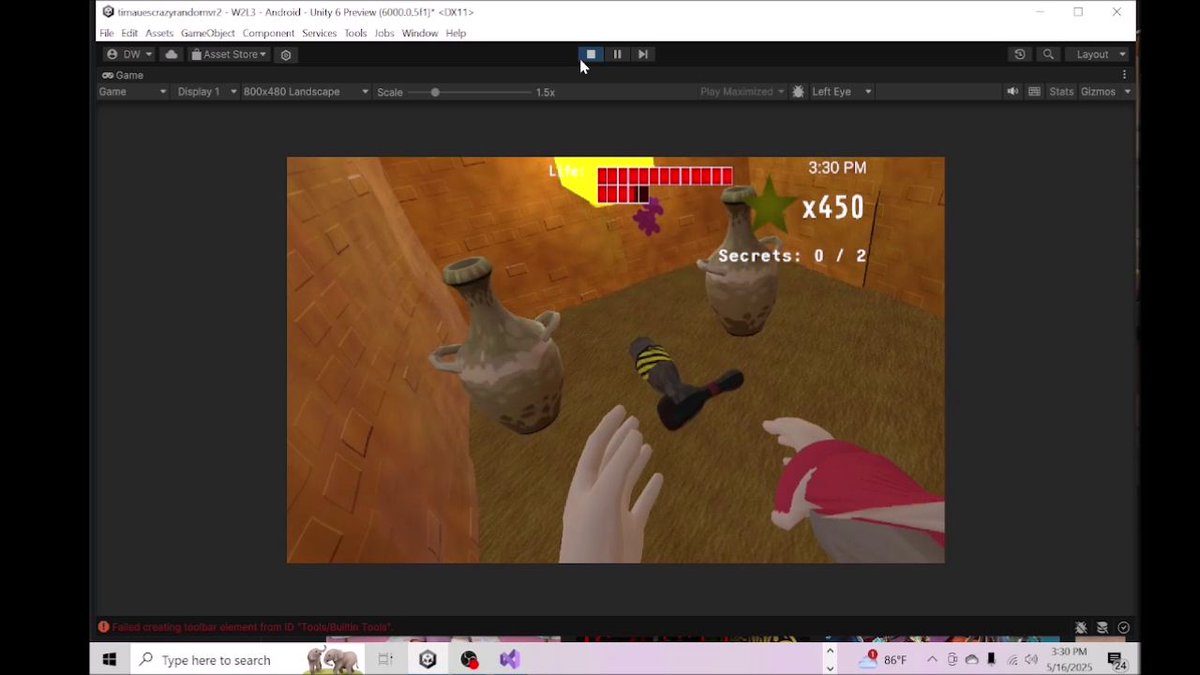
Task: Step one frame forward
Action: pos(643,54)
